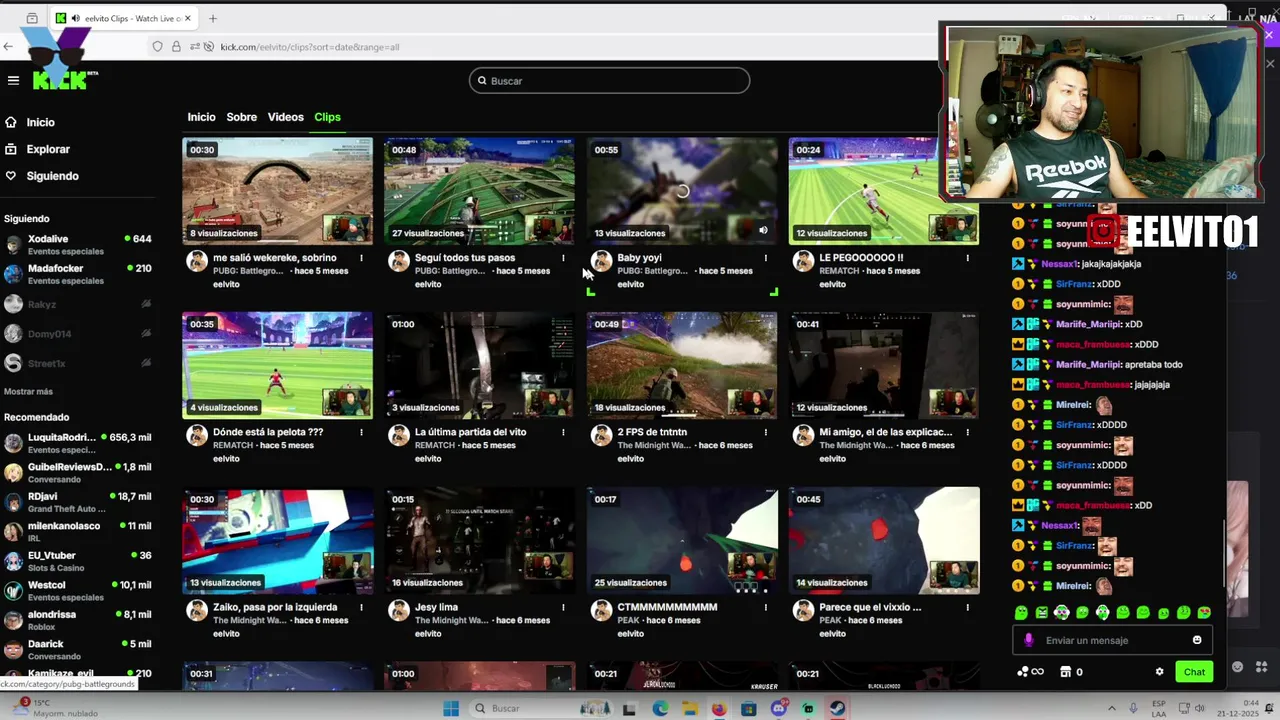Play the '2 FPS de tntntn' clip

pyautogui.click(x=682, y=365)
